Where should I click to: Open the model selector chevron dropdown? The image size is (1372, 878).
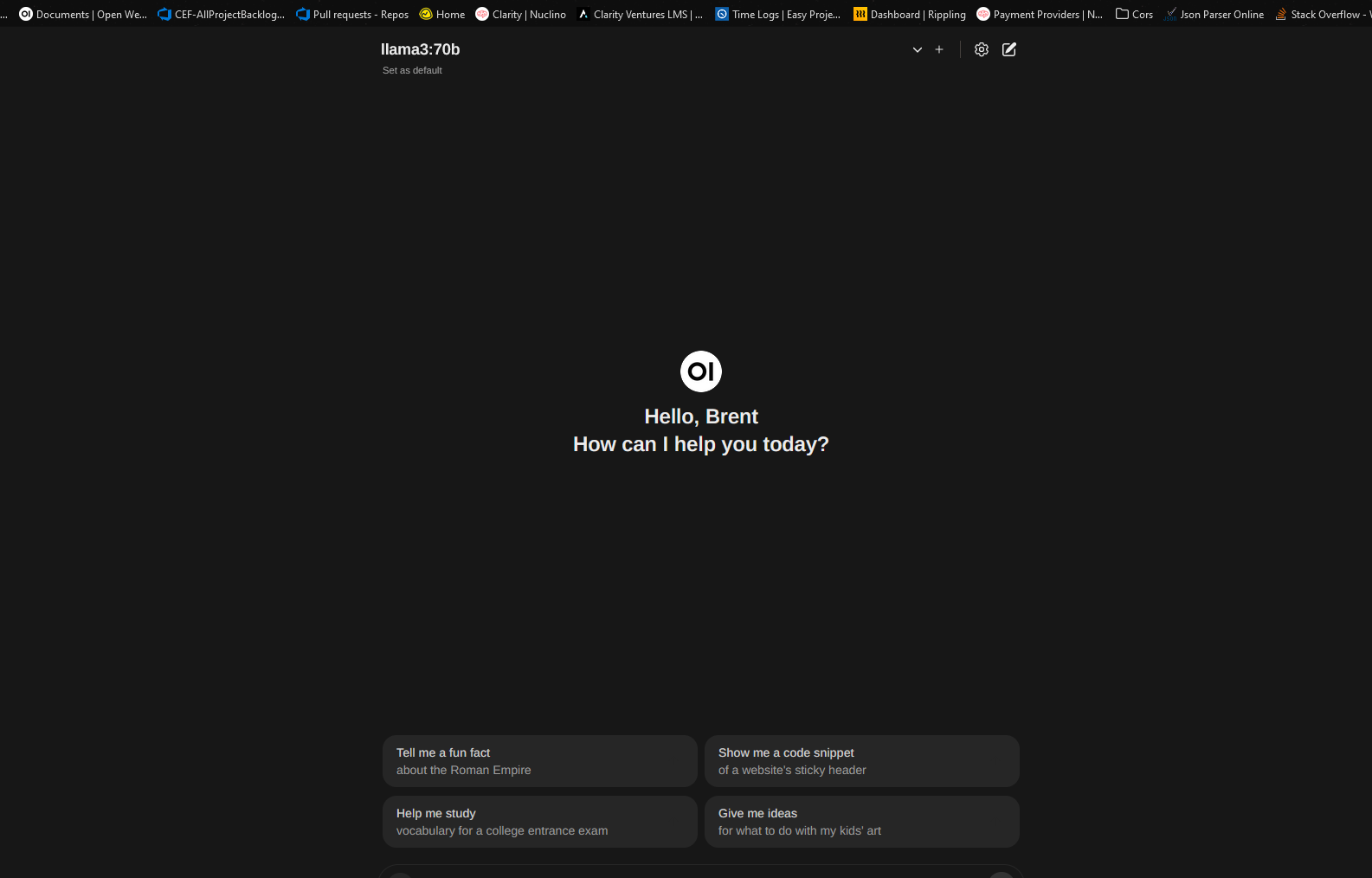918,49
